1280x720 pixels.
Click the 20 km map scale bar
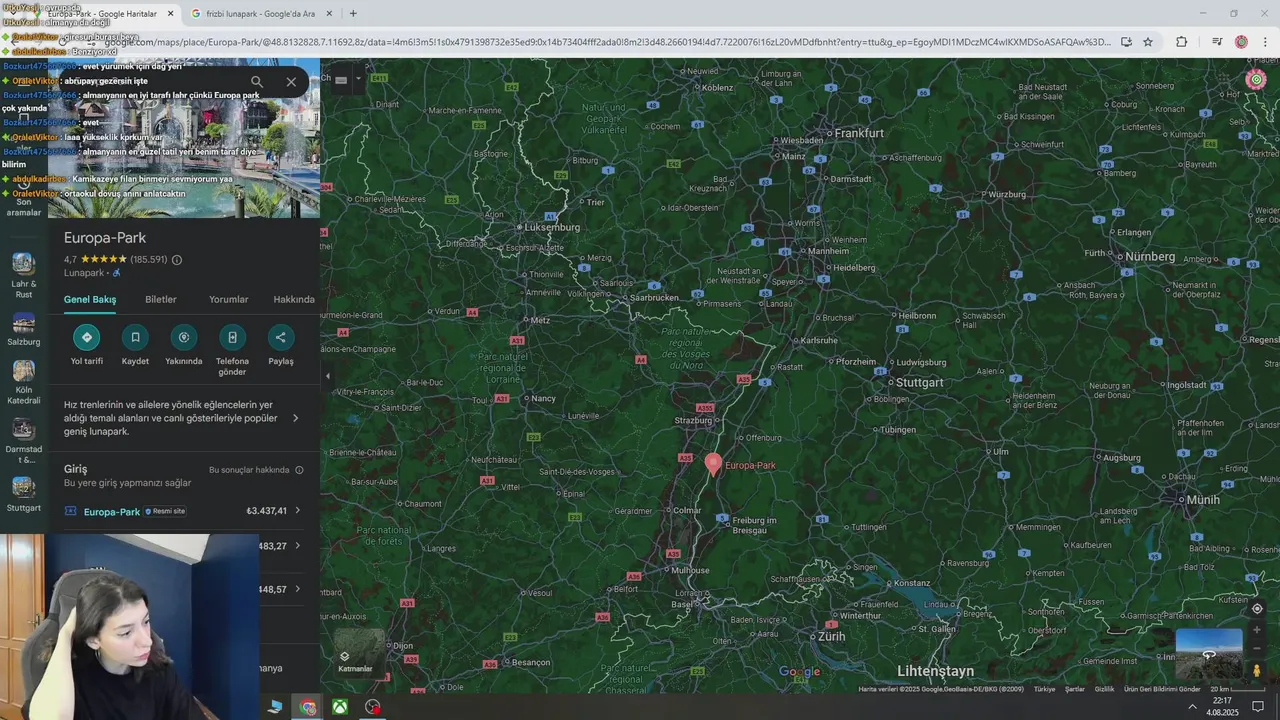coord(1236,689)
